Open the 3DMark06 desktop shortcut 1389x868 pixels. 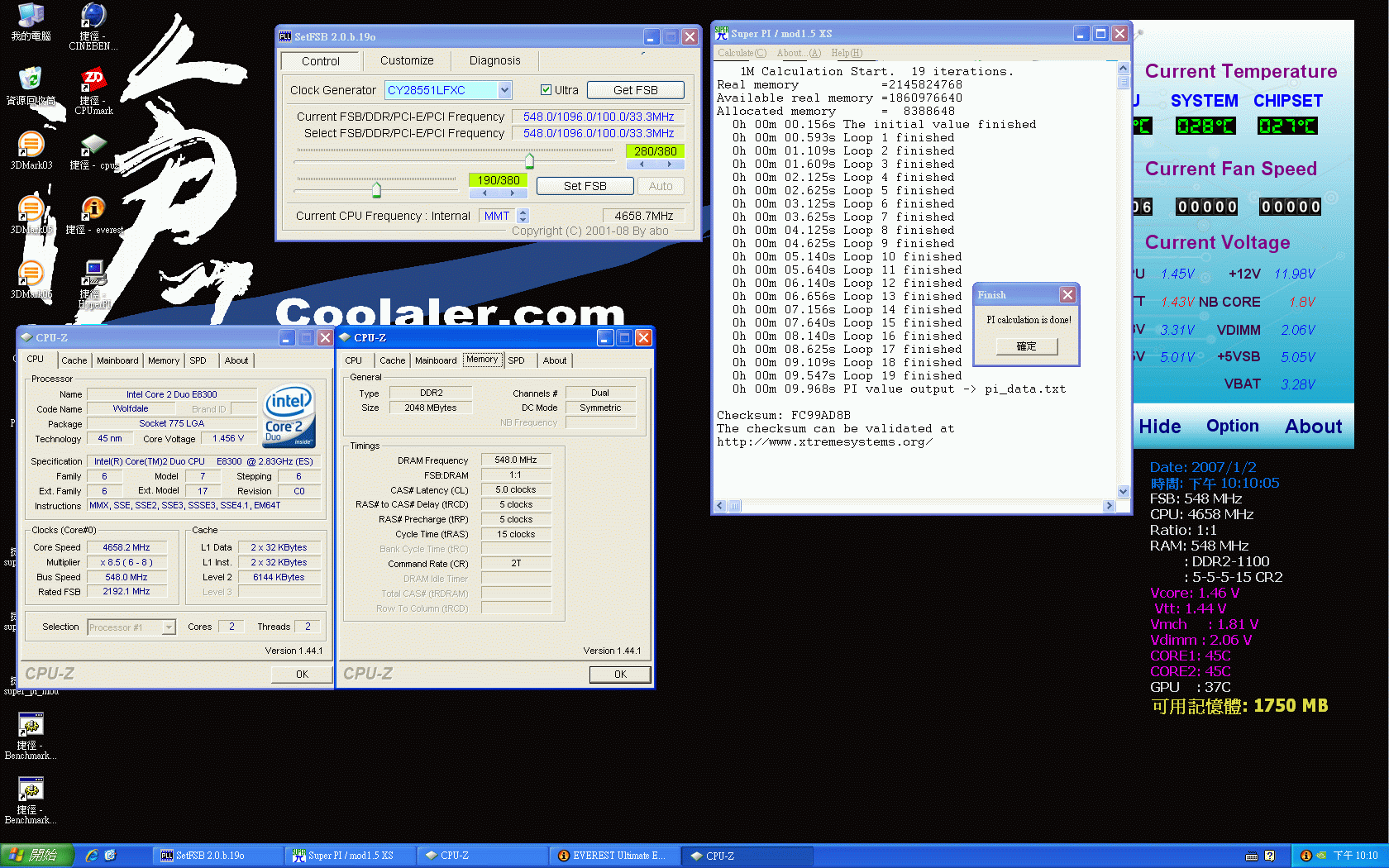click(x=31, y=279)
